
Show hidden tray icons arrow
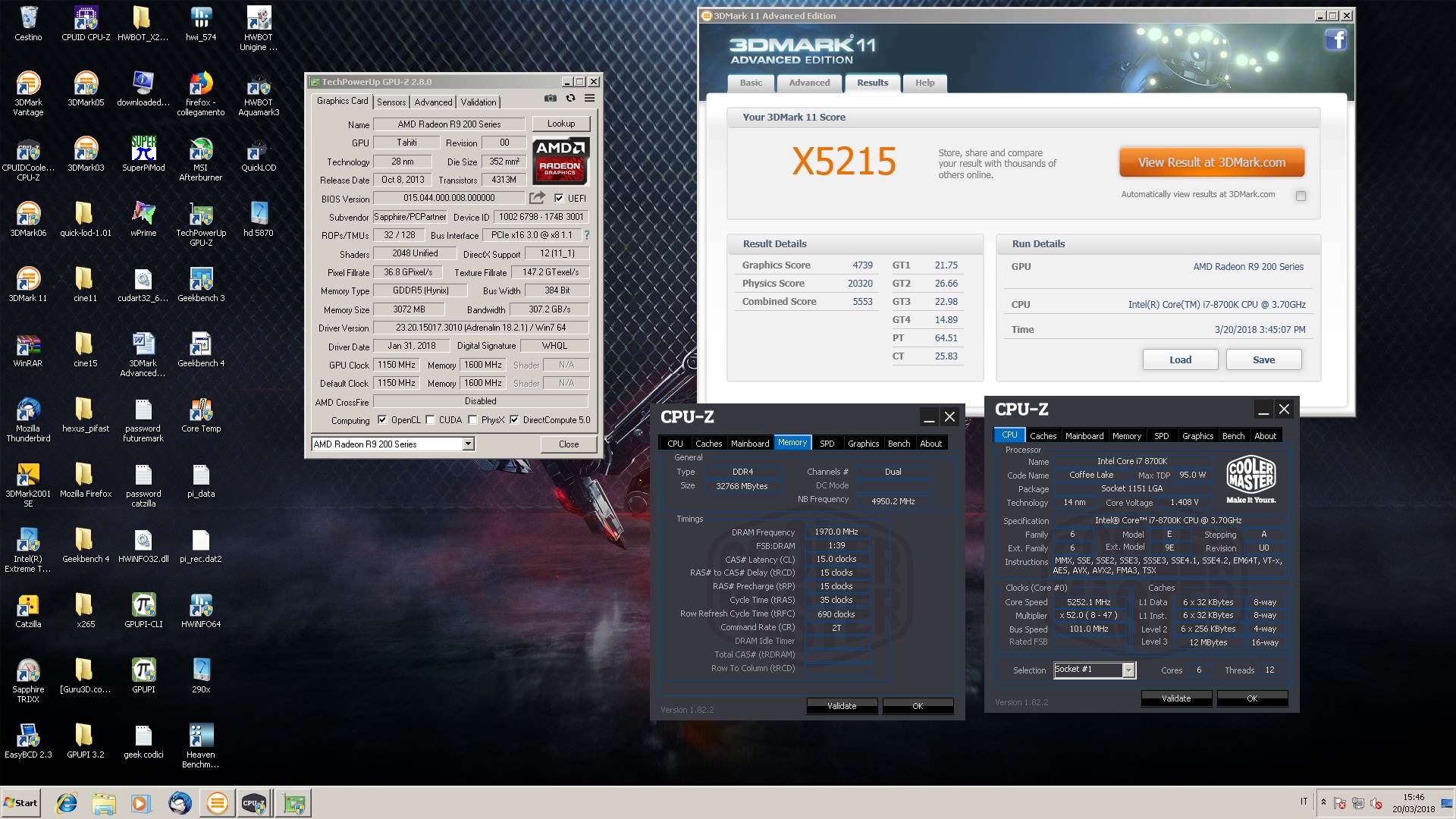point(1323,802)
